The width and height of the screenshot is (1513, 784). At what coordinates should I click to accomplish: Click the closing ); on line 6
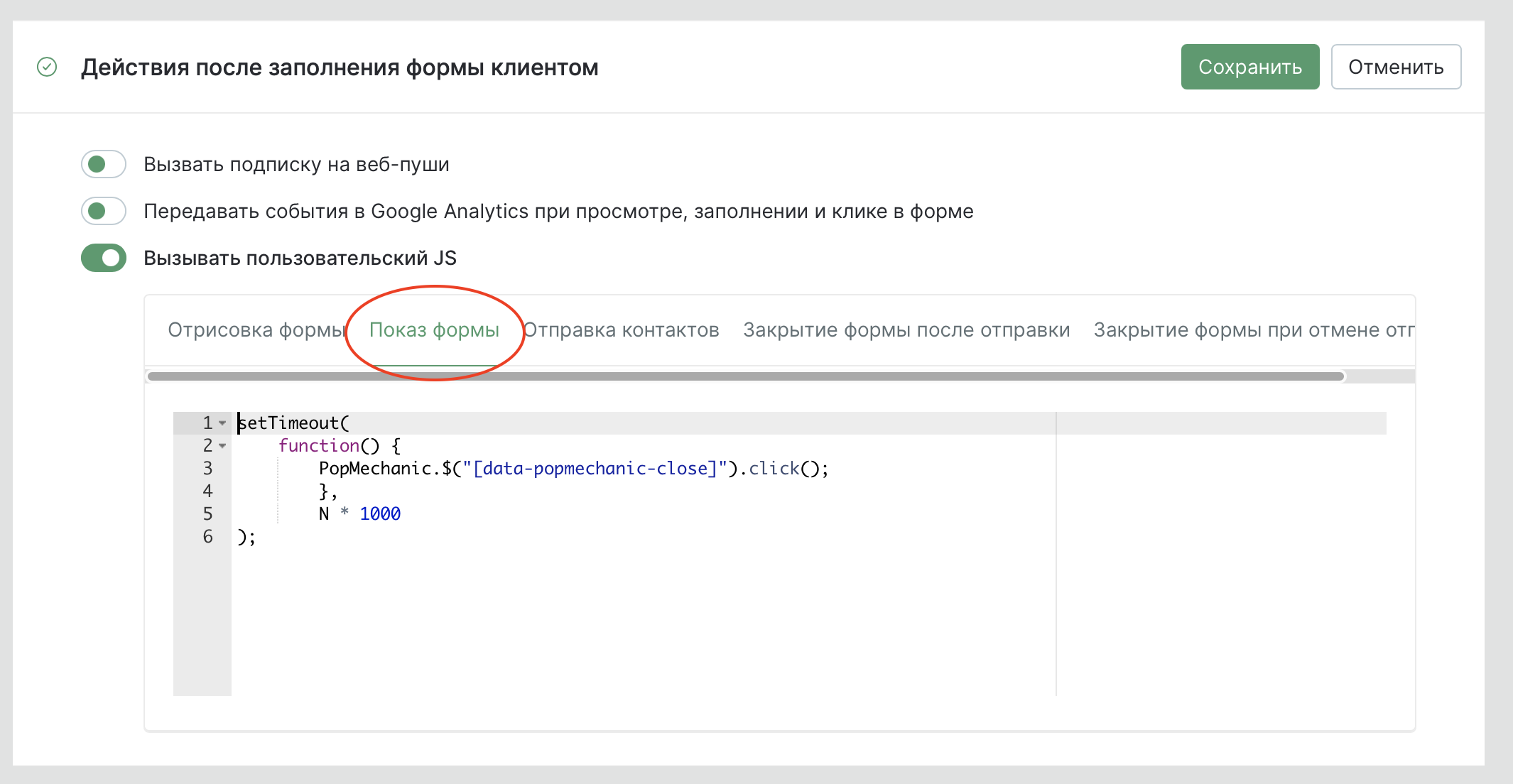[246, 537]
